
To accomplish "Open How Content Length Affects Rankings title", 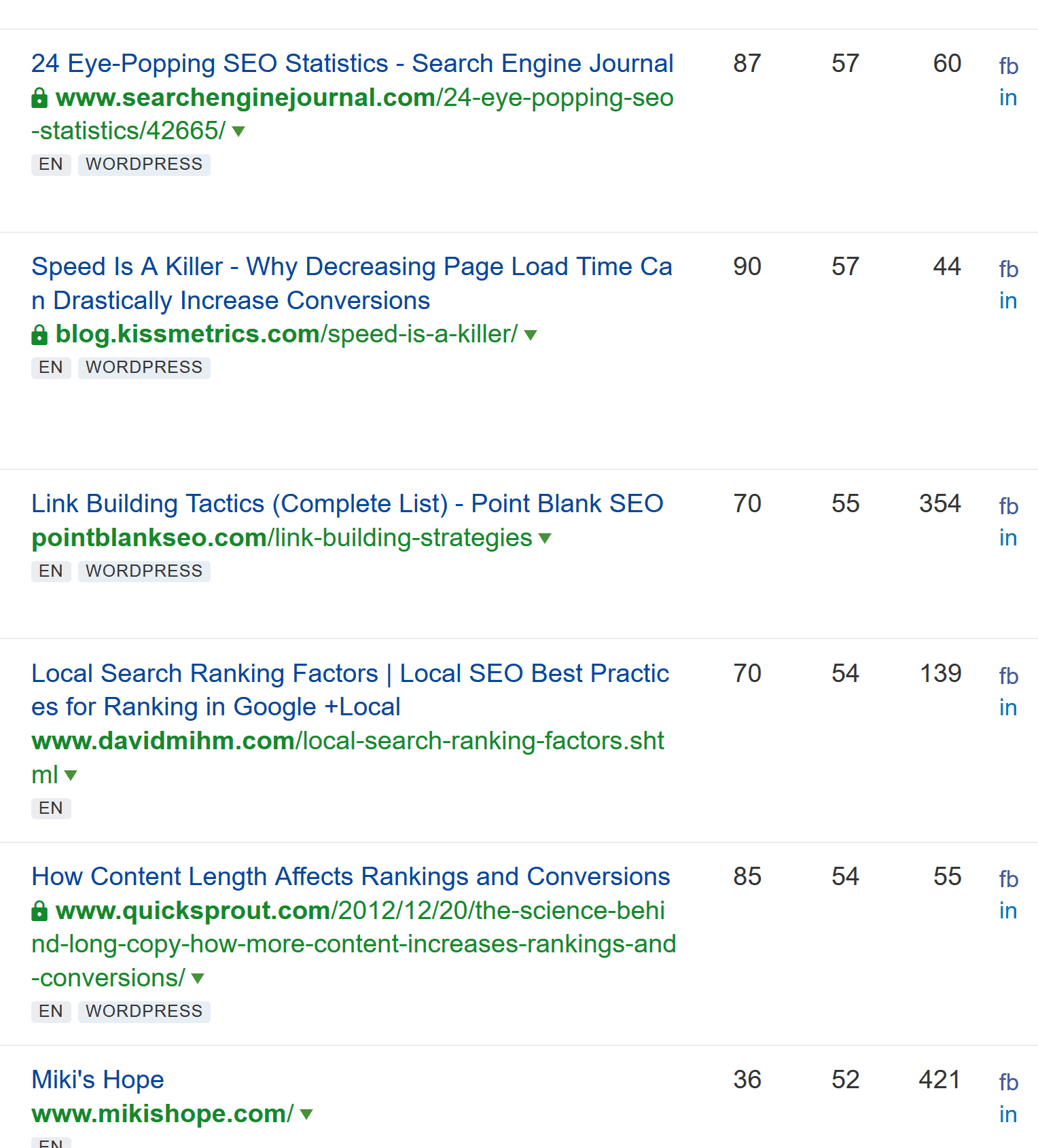I will point(351,877).
